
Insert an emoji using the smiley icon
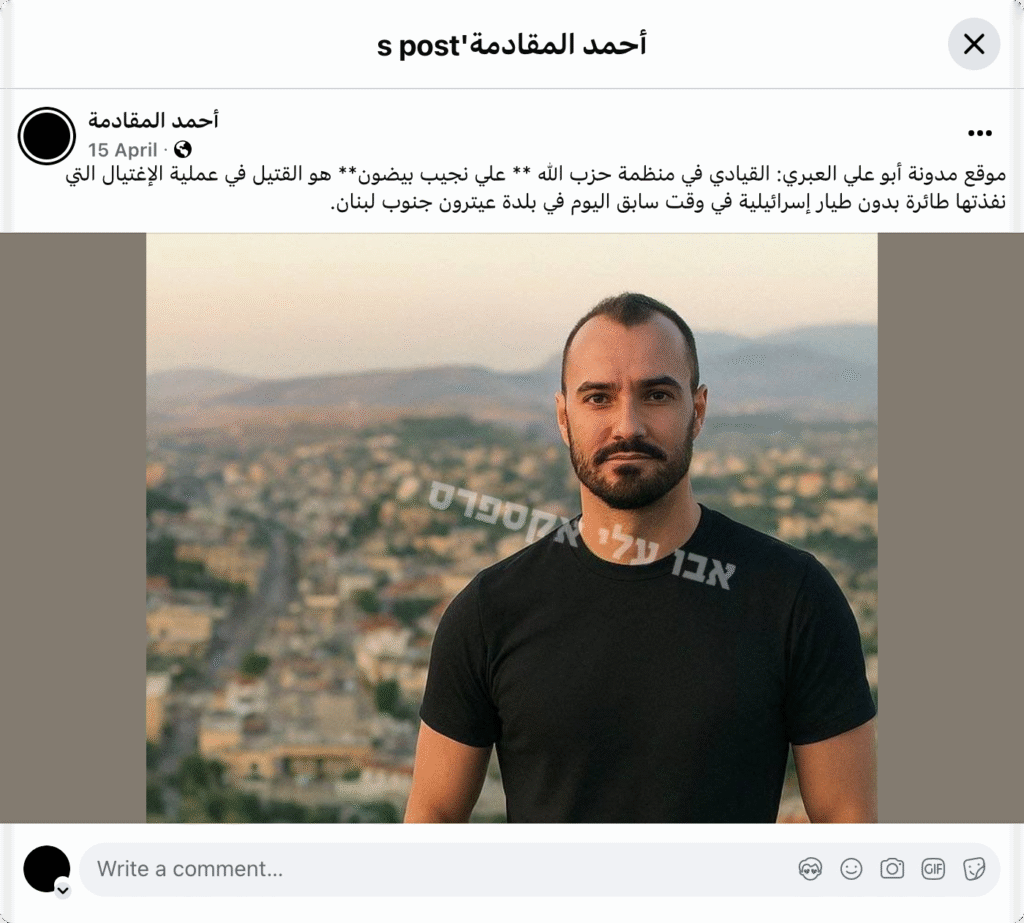click(851, 869)
